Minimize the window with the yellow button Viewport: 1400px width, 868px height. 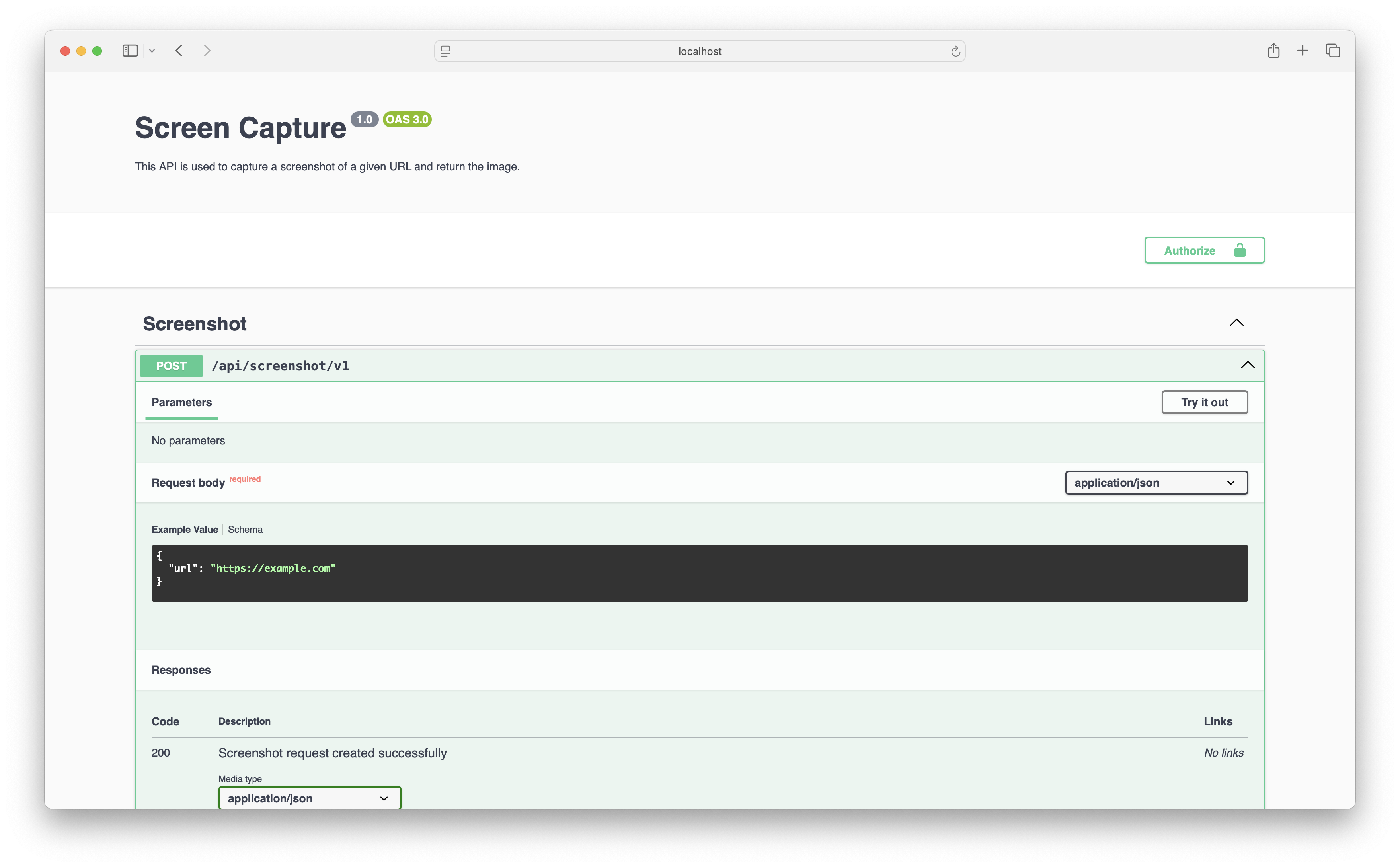click(81, 51)
